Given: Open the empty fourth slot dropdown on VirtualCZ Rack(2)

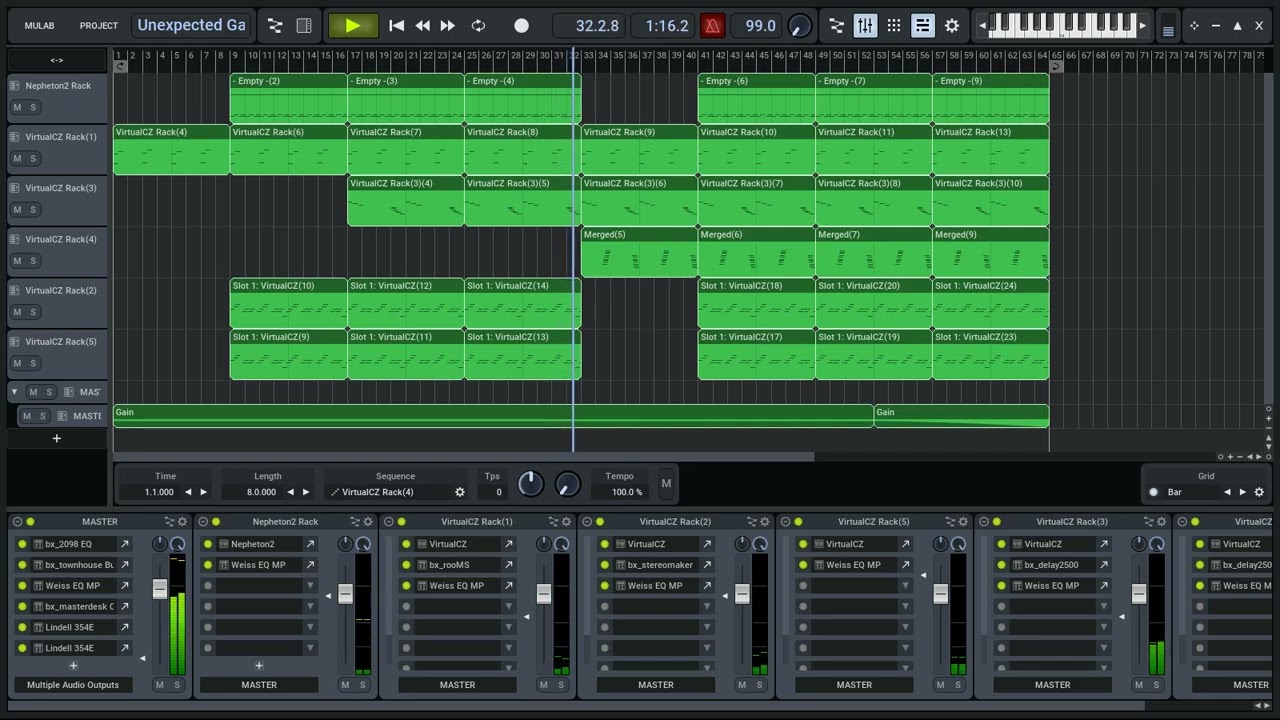Looking at the screenshot, I should point(707,606).
